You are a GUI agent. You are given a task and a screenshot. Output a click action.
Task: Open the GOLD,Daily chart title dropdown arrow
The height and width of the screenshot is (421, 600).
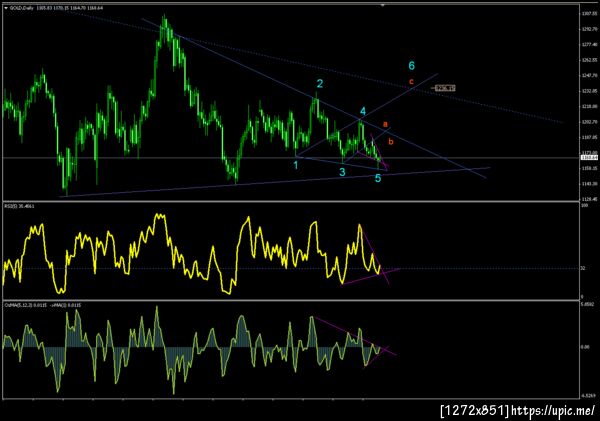click(6, 8)
